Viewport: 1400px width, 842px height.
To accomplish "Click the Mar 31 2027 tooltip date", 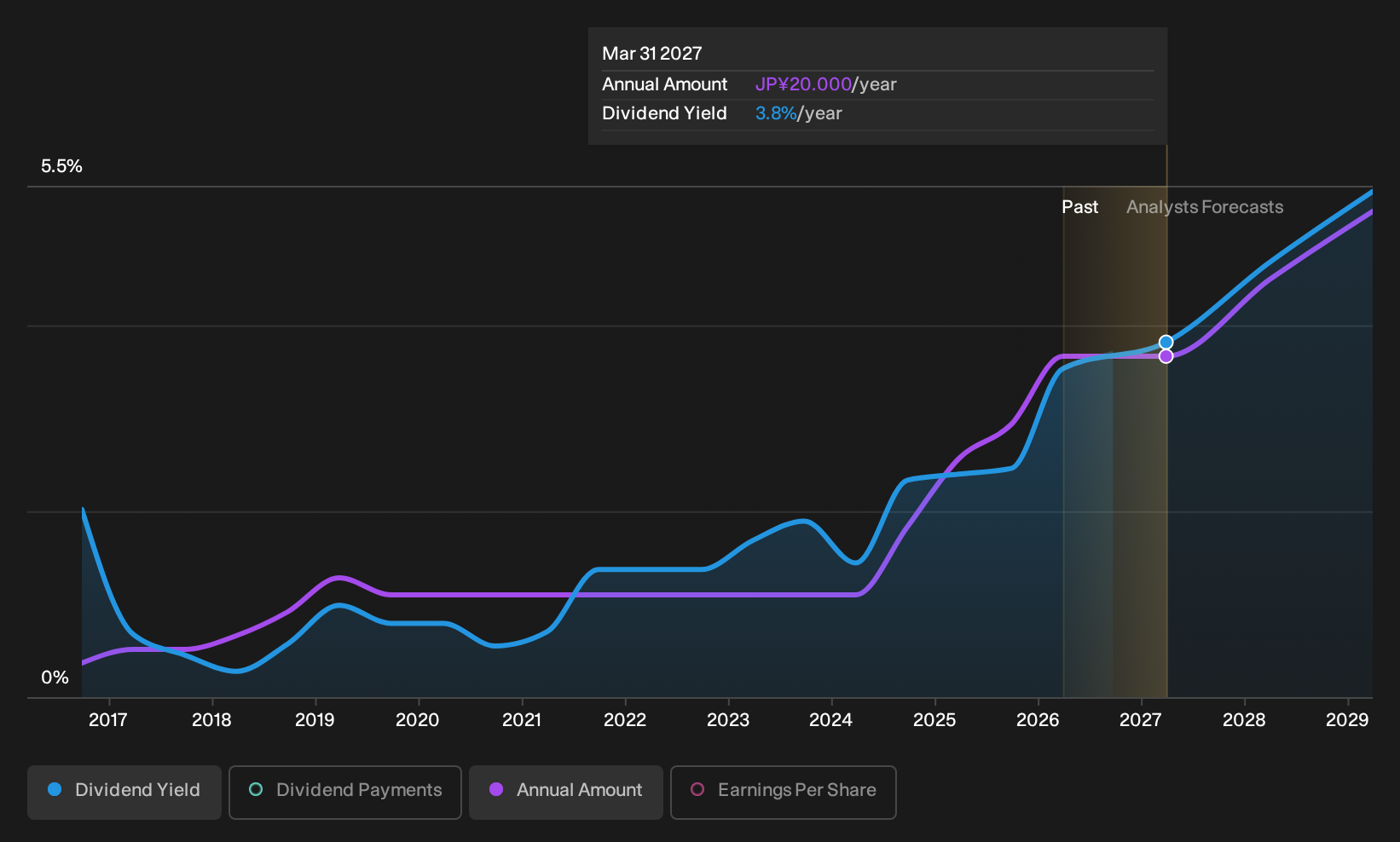I will (x=652, y=54).
